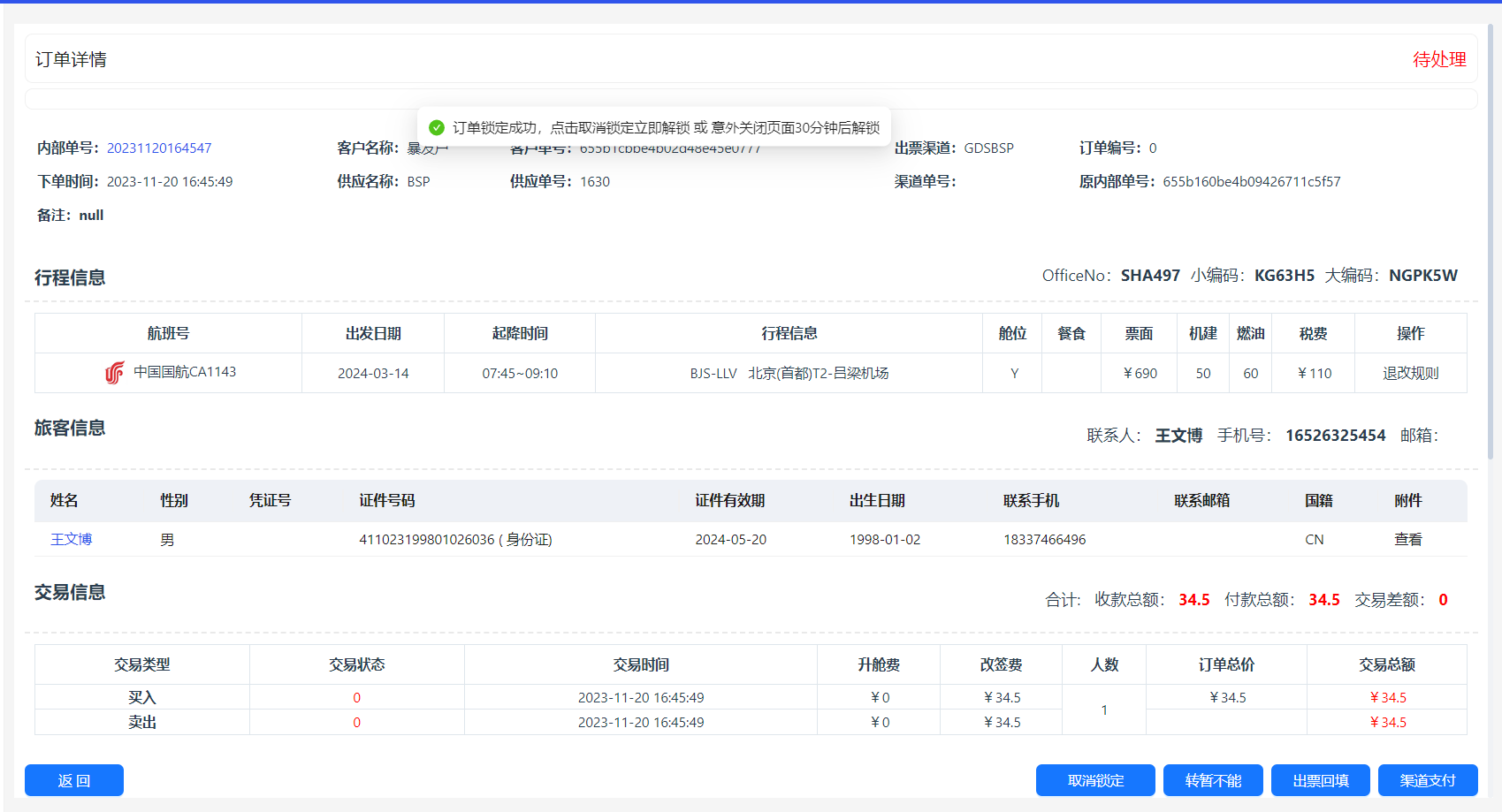The height and width of the screenshot is (812, 1502).
Task: Click original internal number 655b160be4b09426711c5f57
Action: [1252, 181]
